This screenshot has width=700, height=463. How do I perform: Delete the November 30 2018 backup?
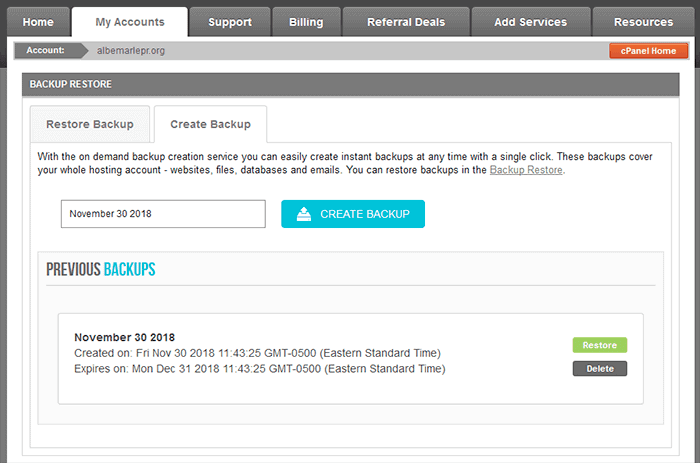(600, 369)
